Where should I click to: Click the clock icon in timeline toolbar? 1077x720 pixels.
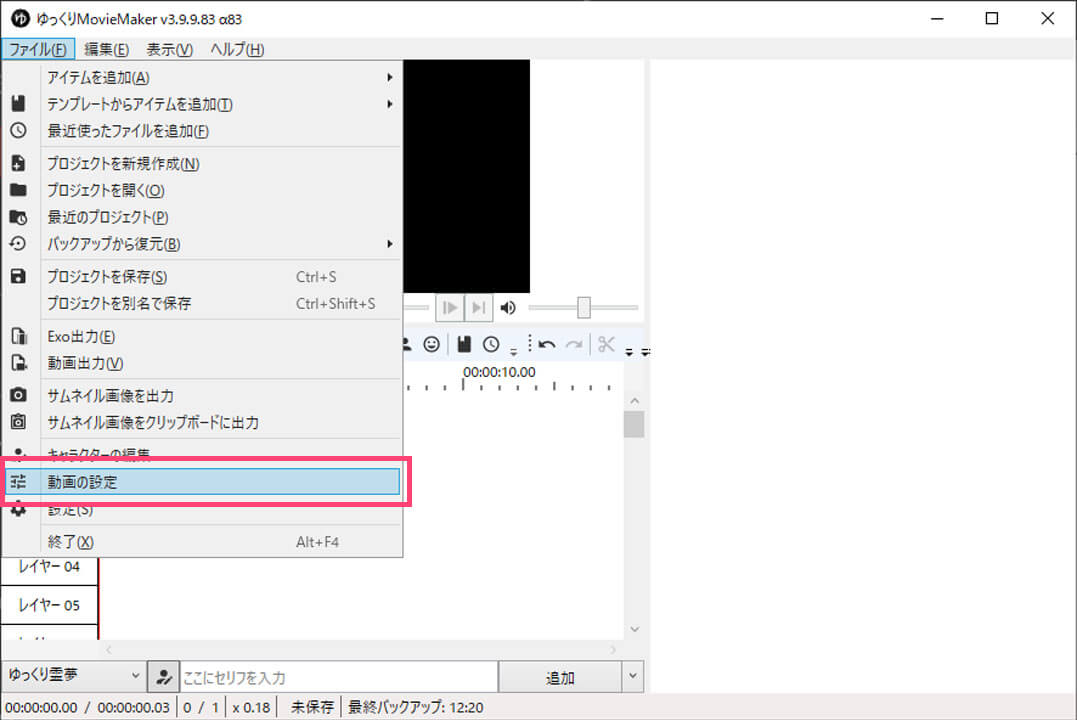[x=491, y=345]
